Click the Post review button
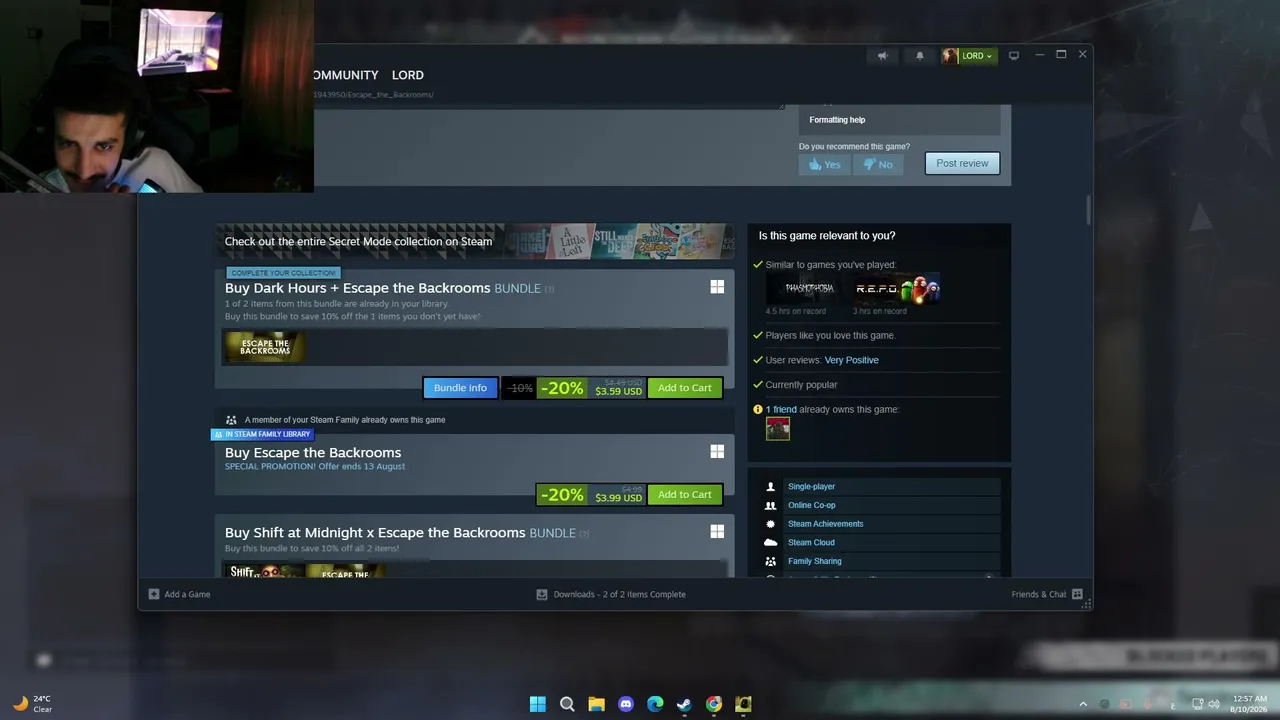The width and height of the screenshot is (1280, 720). pos(962,163)
